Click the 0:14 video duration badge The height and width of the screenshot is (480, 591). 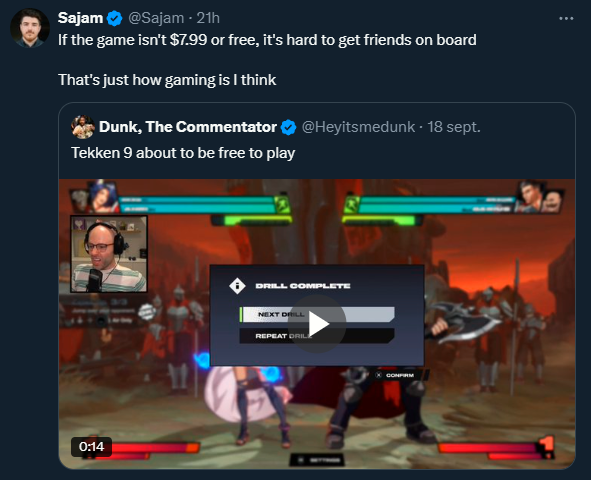tap(91, 446)
